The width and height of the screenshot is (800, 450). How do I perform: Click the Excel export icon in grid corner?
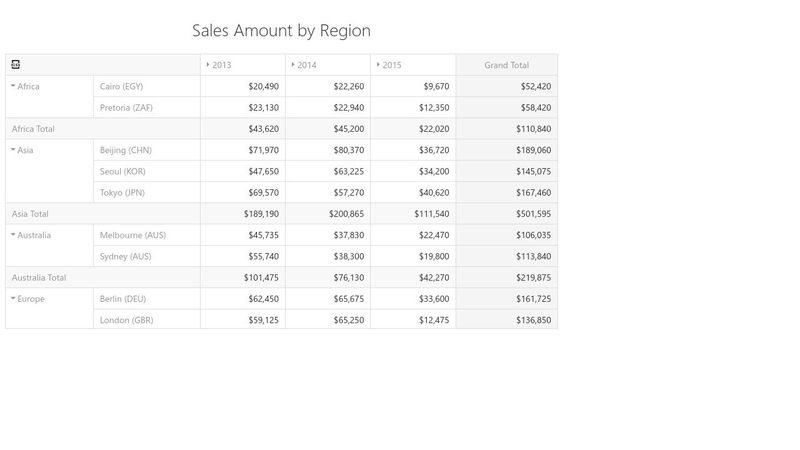(x=16, y=65)
